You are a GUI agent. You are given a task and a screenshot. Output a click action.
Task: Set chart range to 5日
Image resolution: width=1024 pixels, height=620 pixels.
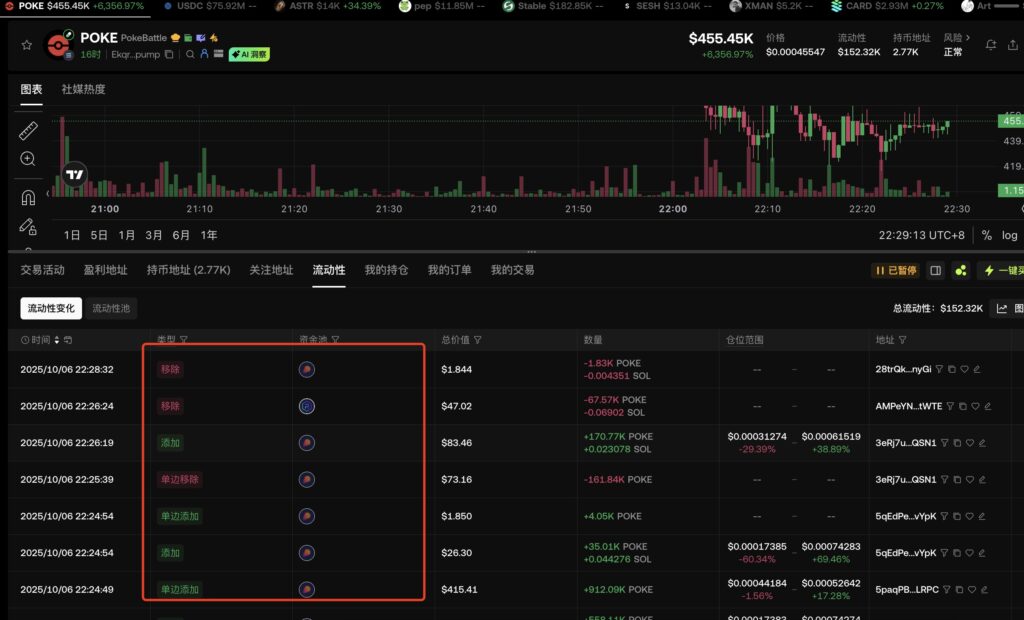[x=99, y=235]
